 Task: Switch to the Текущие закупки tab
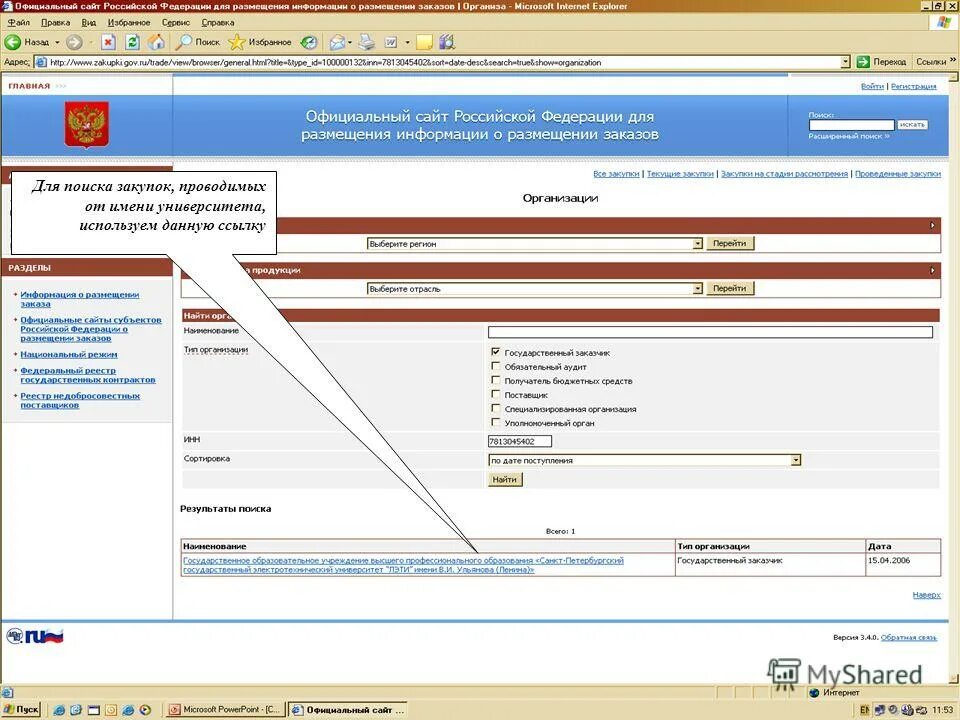pyautogui.click(x=681, y=173)
